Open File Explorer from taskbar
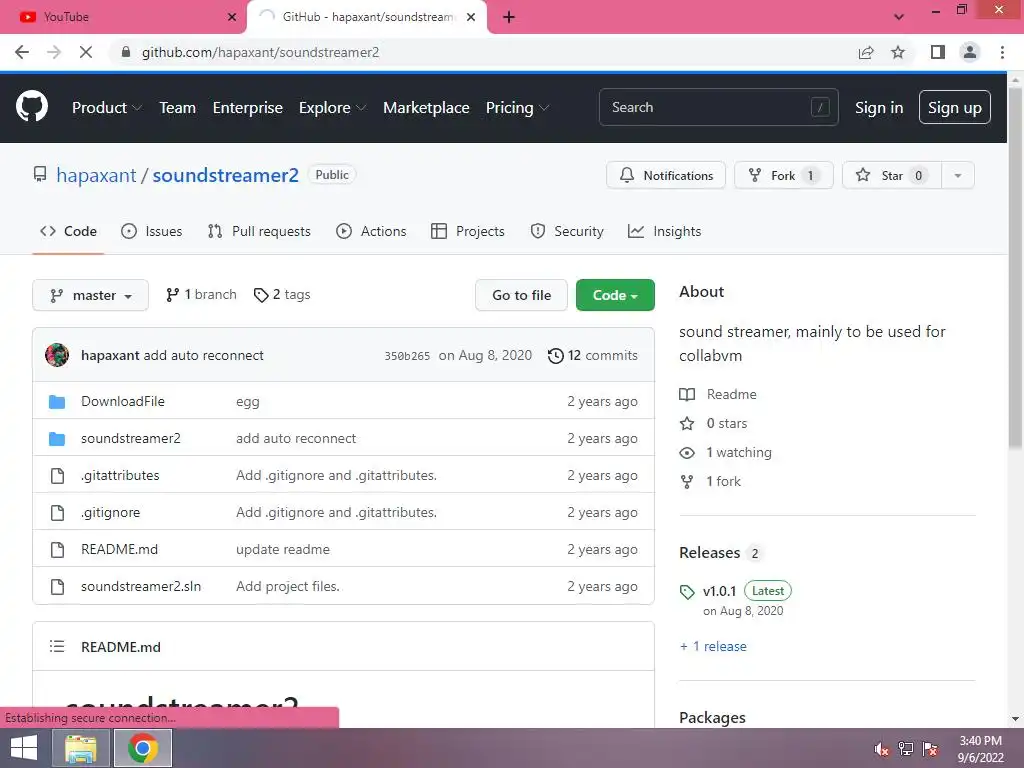The image size is (1024, 768). [80, 748]
